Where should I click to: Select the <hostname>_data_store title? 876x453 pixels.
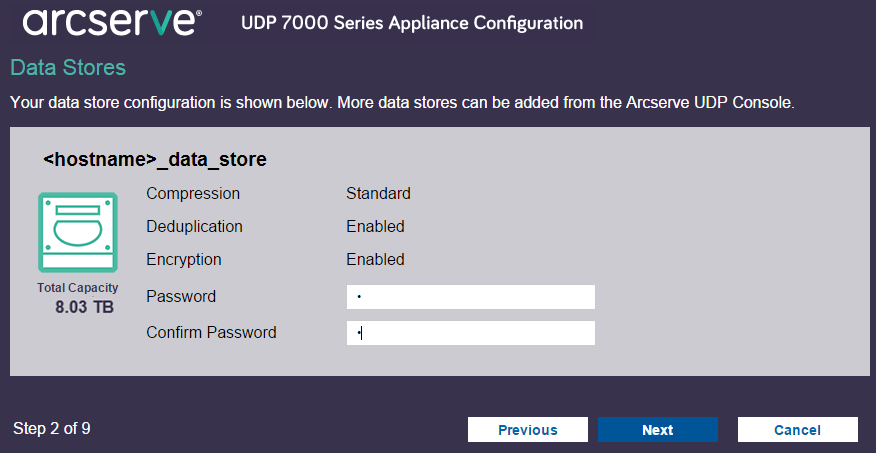click(155, 159)
